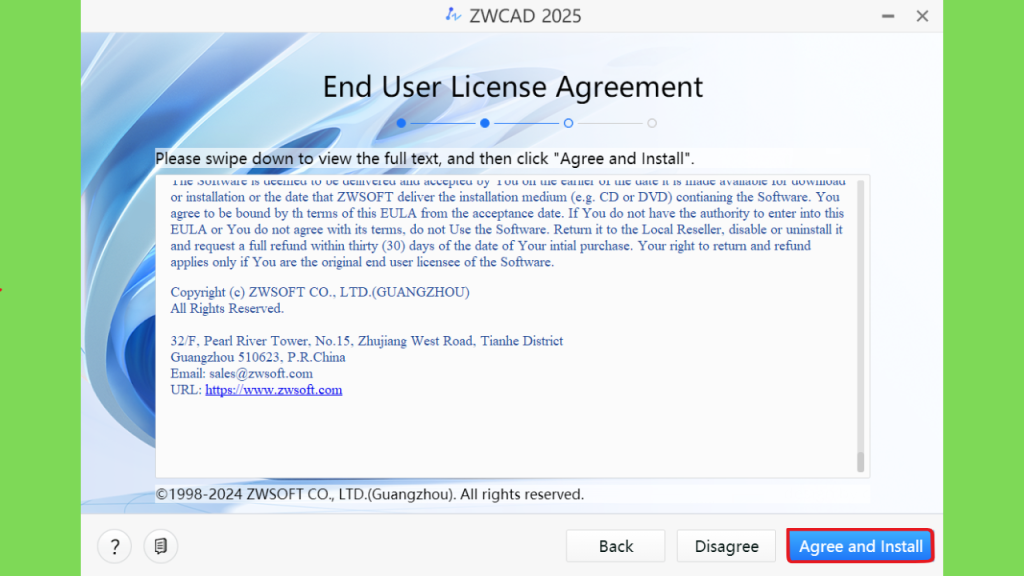Click the license text scrollbar thumb
The height and width of the screenshot is (576, 1024).
tap(860, 462)
